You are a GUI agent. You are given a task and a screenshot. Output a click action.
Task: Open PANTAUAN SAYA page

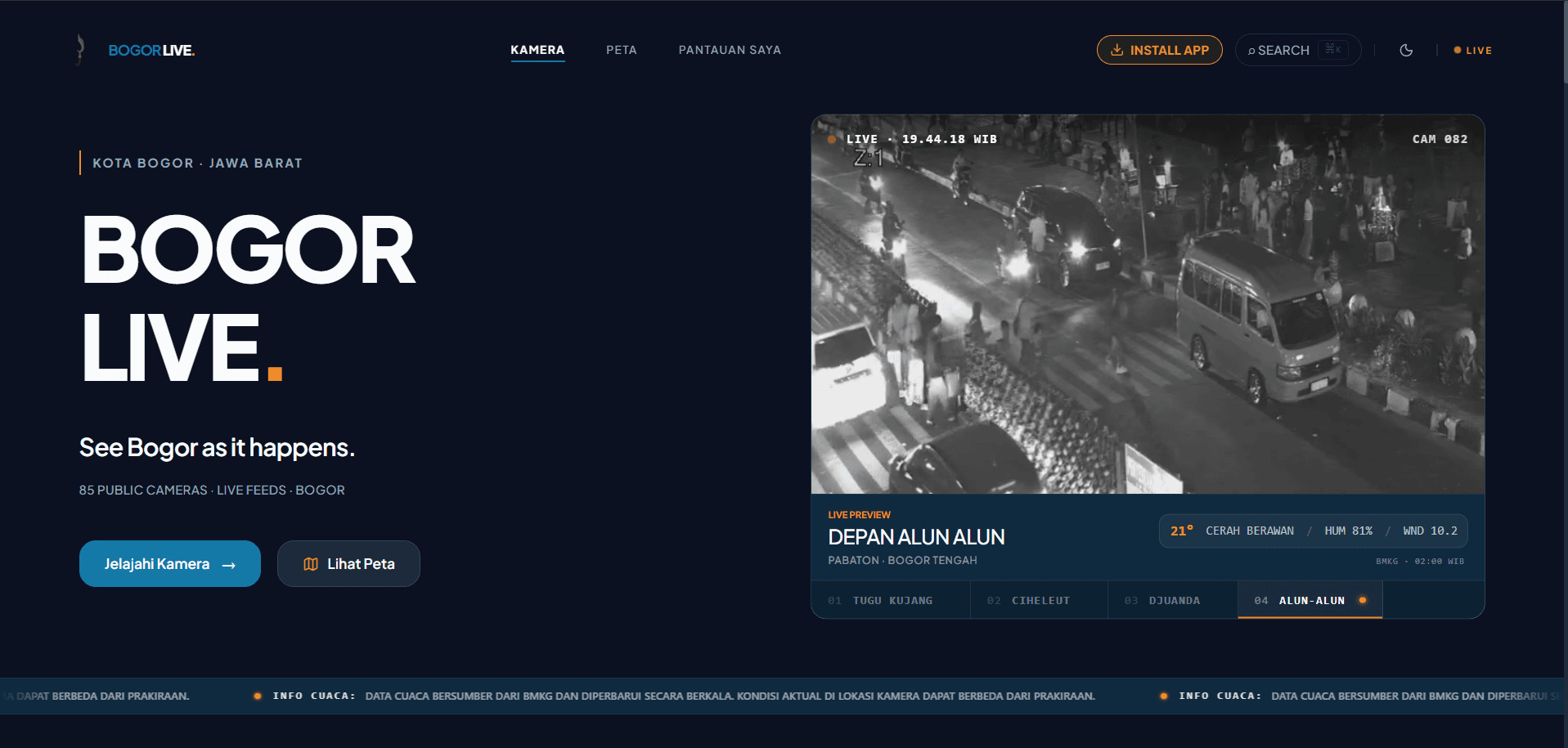point(730,50)
